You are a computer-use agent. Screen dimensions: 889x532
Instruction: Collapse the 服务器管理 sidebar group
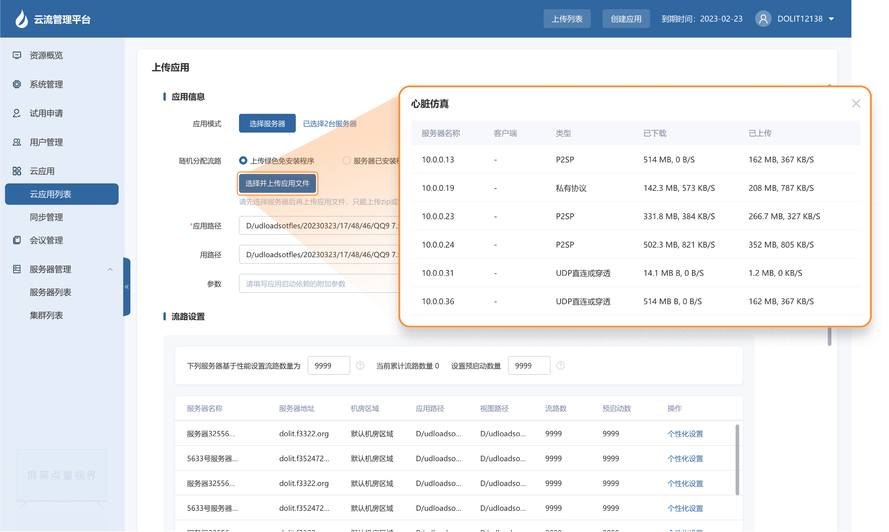point(110,269)
